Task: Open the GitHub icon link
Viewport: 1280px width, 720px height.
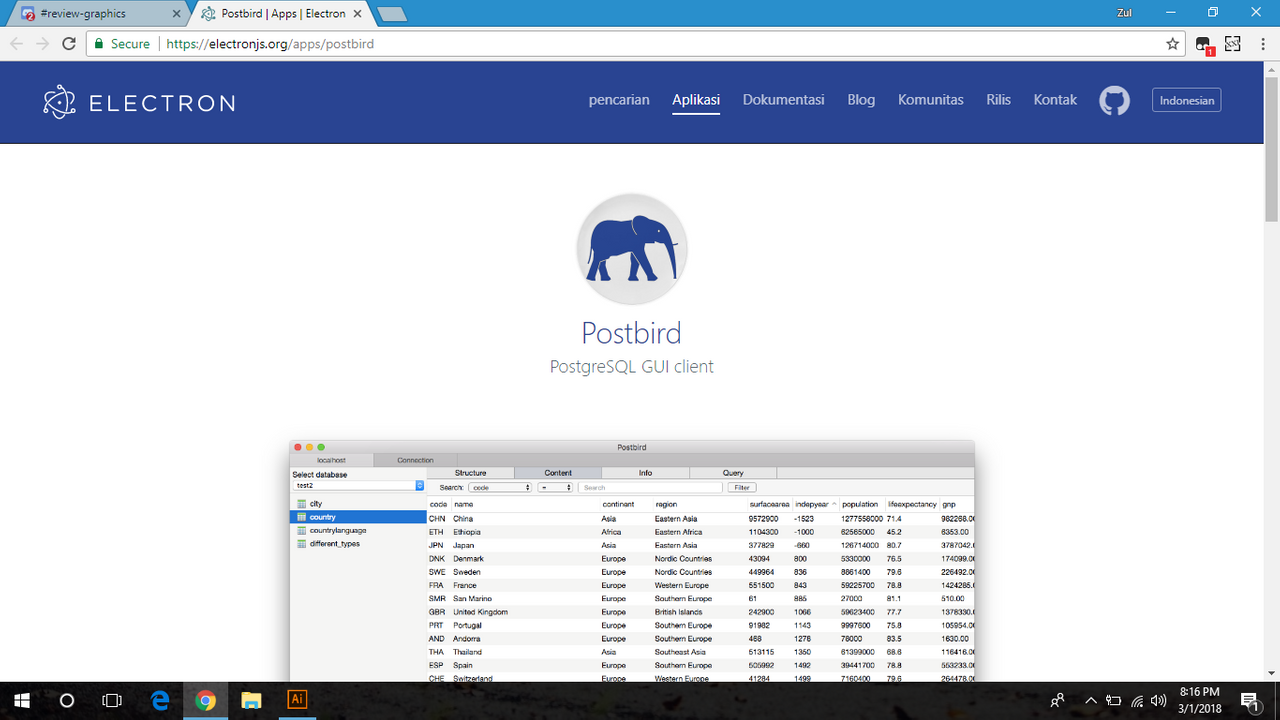Action: (x=1115, y=100)
